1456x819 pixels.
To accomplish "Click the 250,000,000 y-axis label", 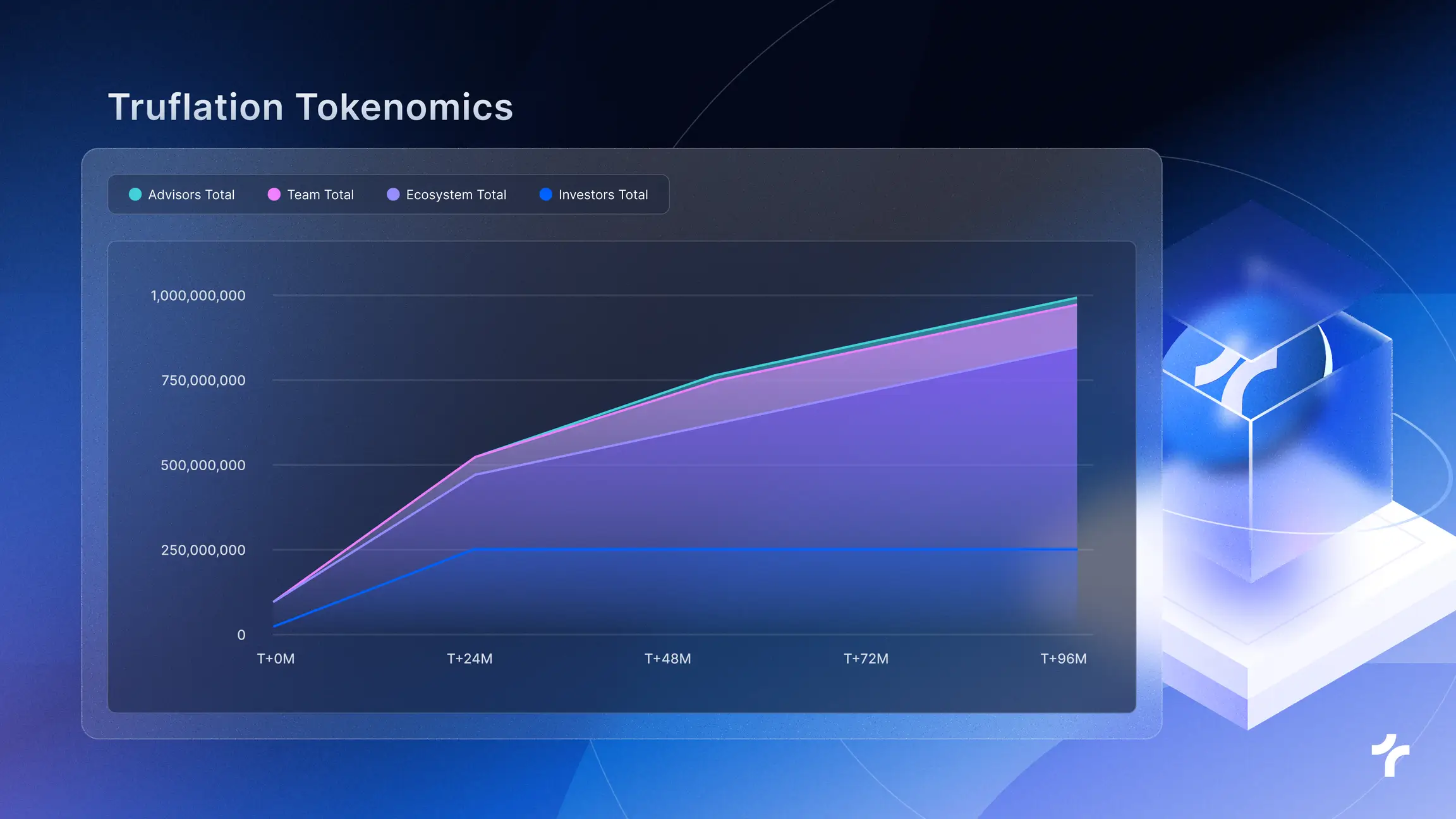I will (203, 550).
